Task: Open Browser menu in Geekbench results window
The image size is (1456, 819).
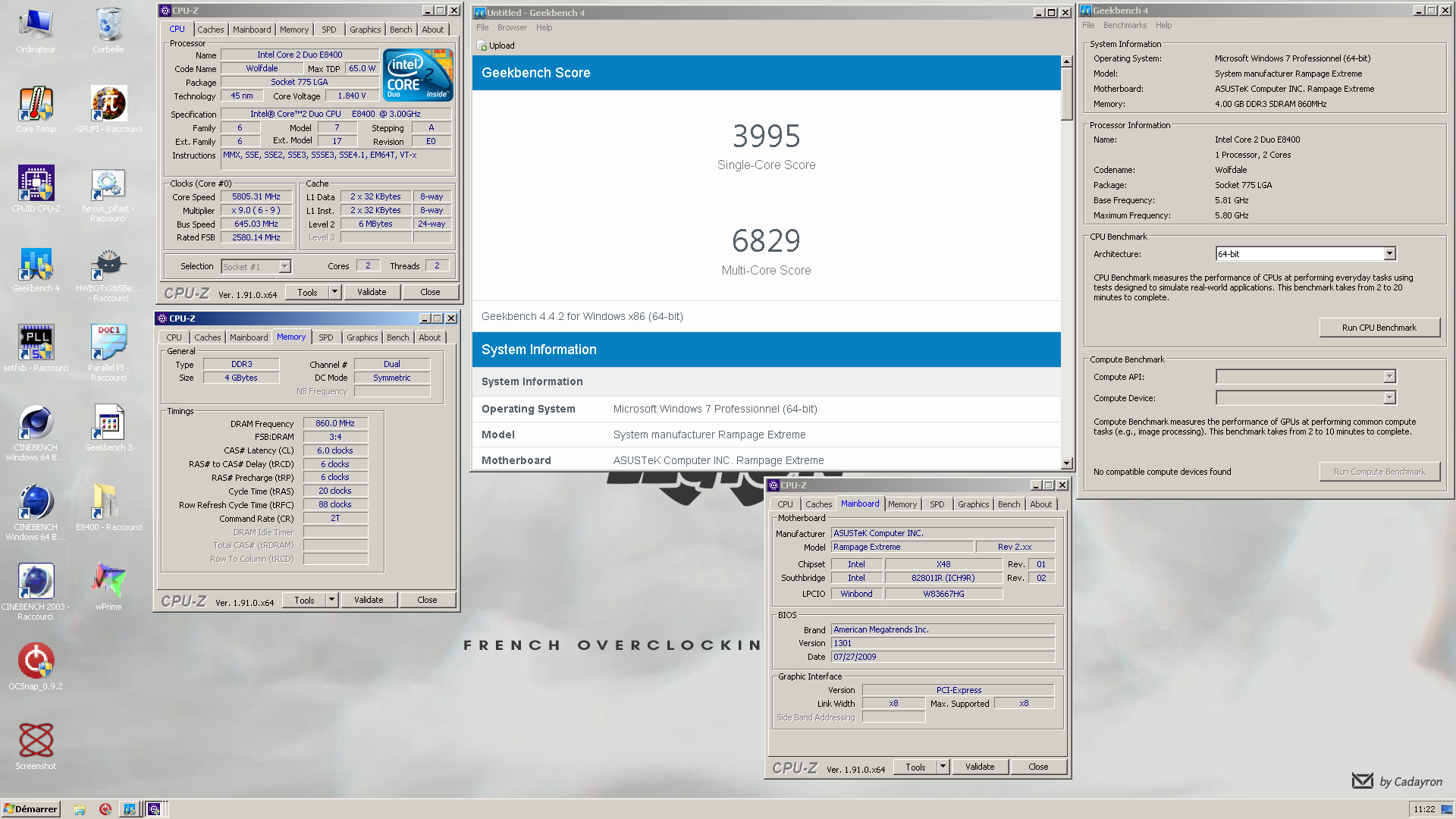Action: [512, 27]
